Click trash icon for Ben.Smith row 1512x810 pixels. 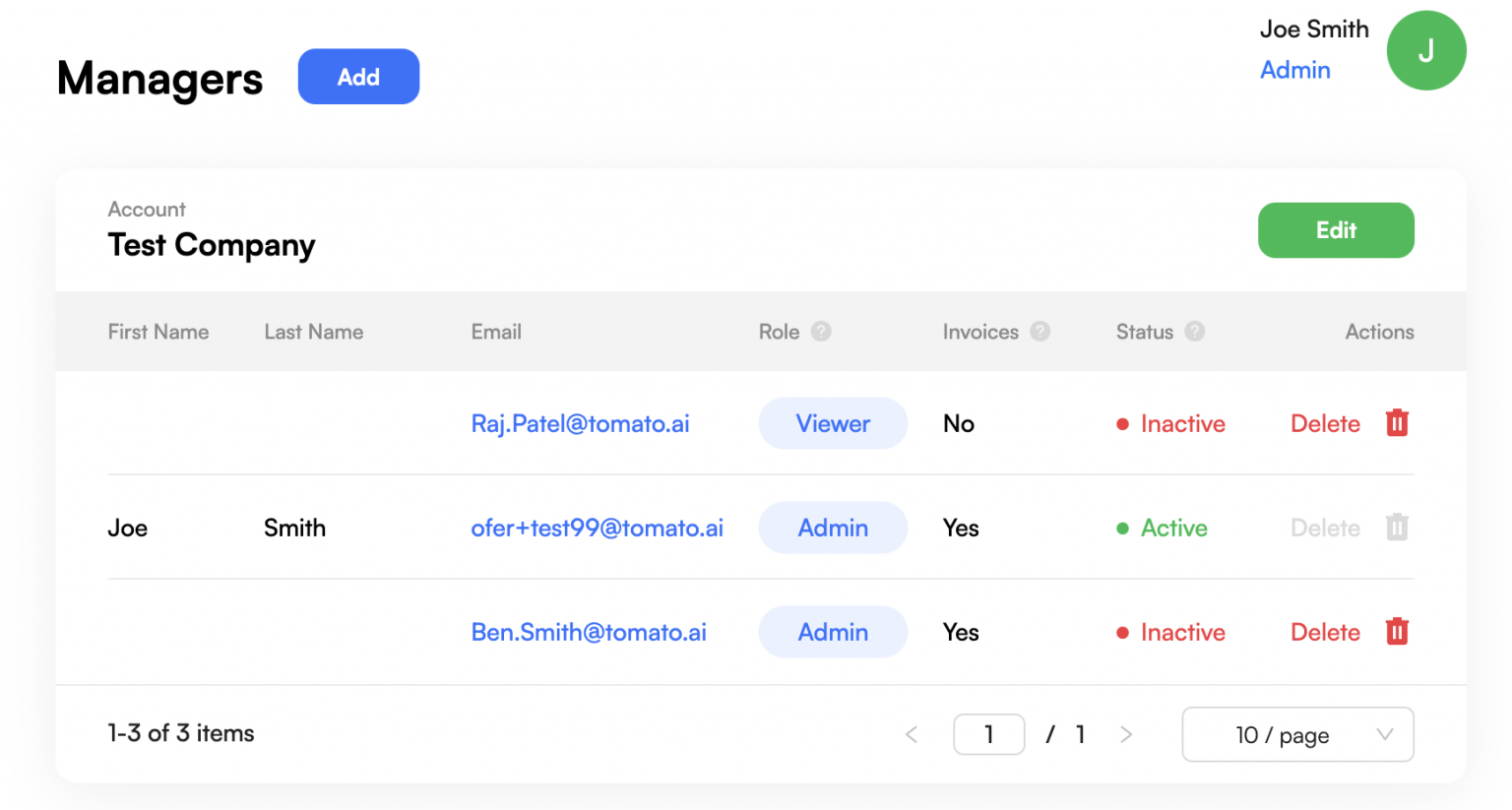tap(1397, 632)
